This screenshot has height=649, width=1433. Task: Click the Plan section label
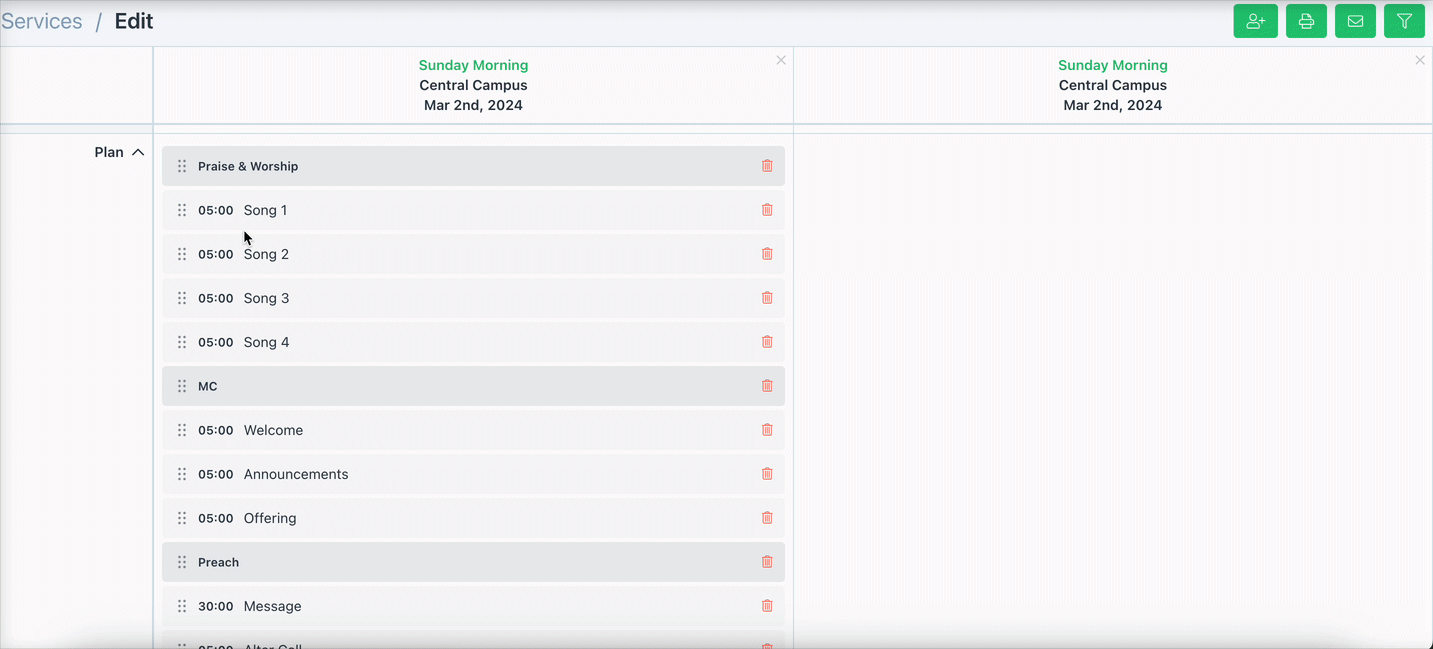click(x=109, y=152)
